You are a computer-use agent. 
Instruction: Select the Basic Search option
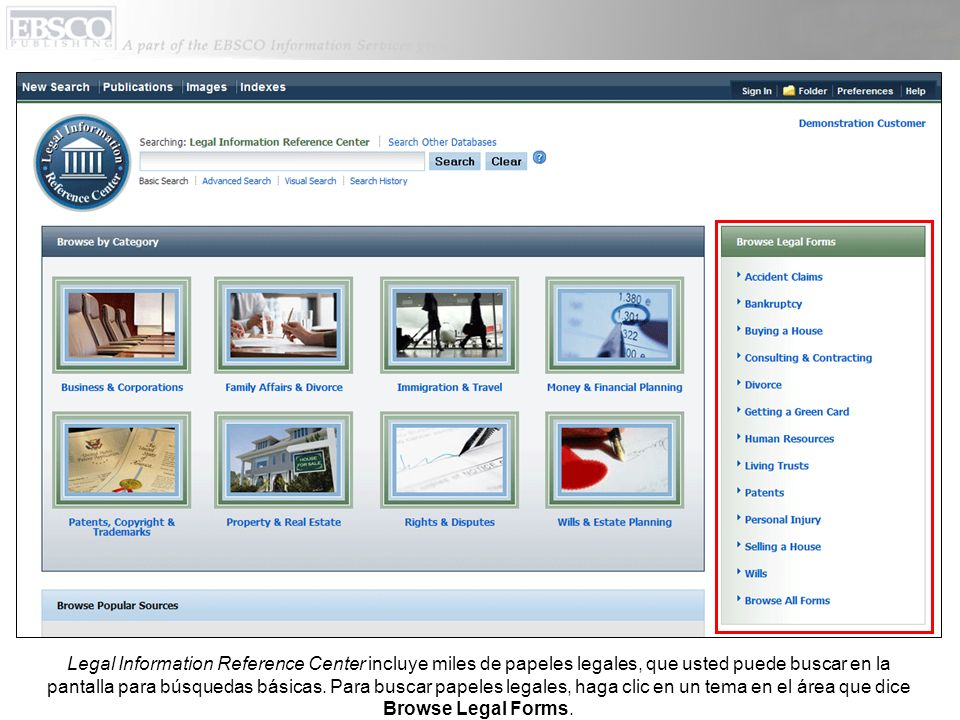click(163, 181)
